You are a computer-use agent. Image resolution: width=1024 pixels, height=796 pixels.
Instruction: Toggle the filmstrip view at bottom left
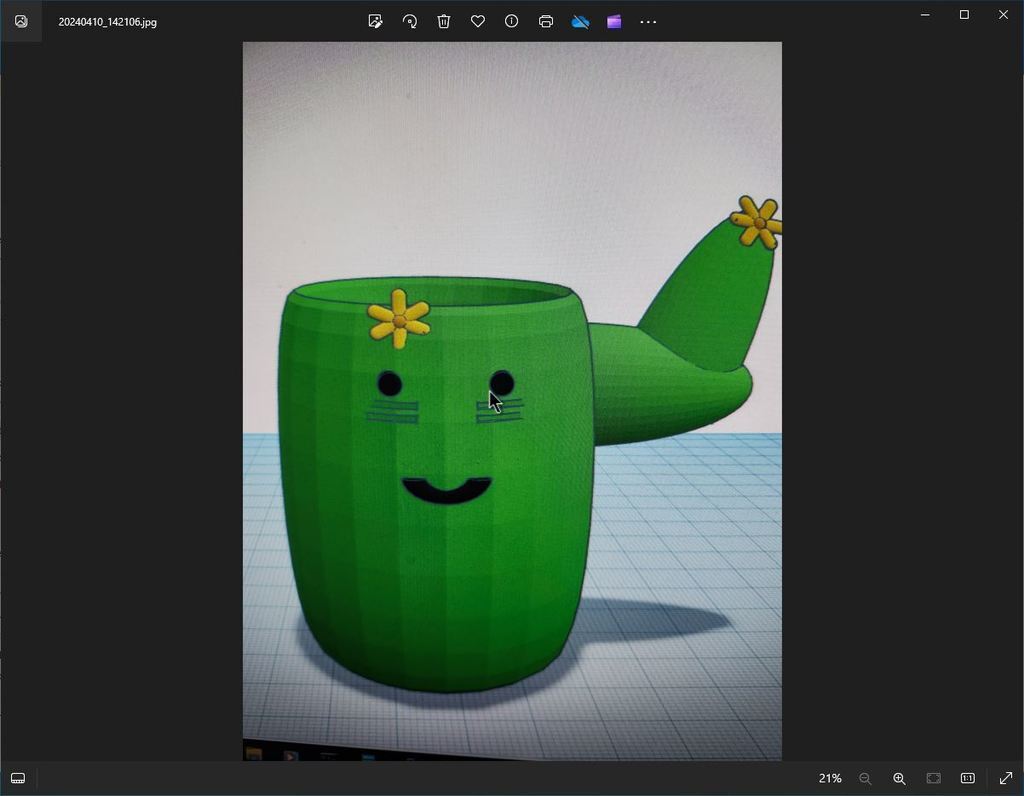coord(18,778)
